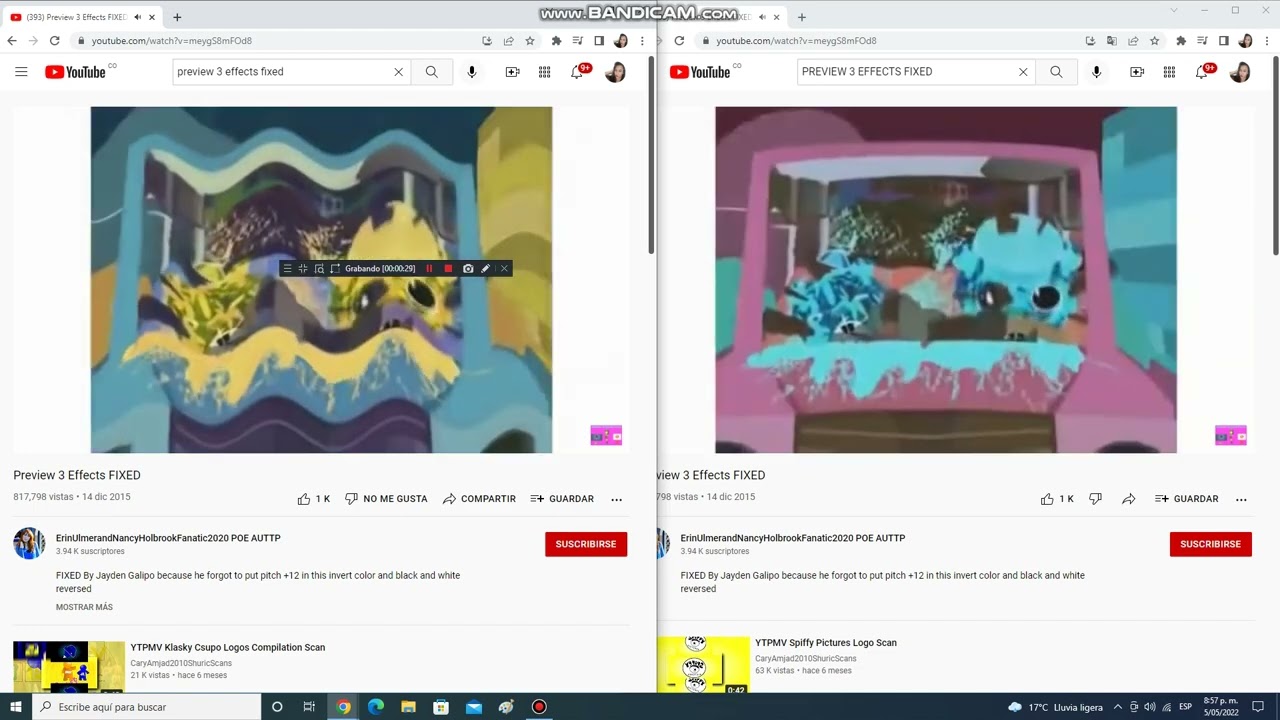Reload the page in left browser window
Screen dimensions: 1280x720
coord(54,41)
